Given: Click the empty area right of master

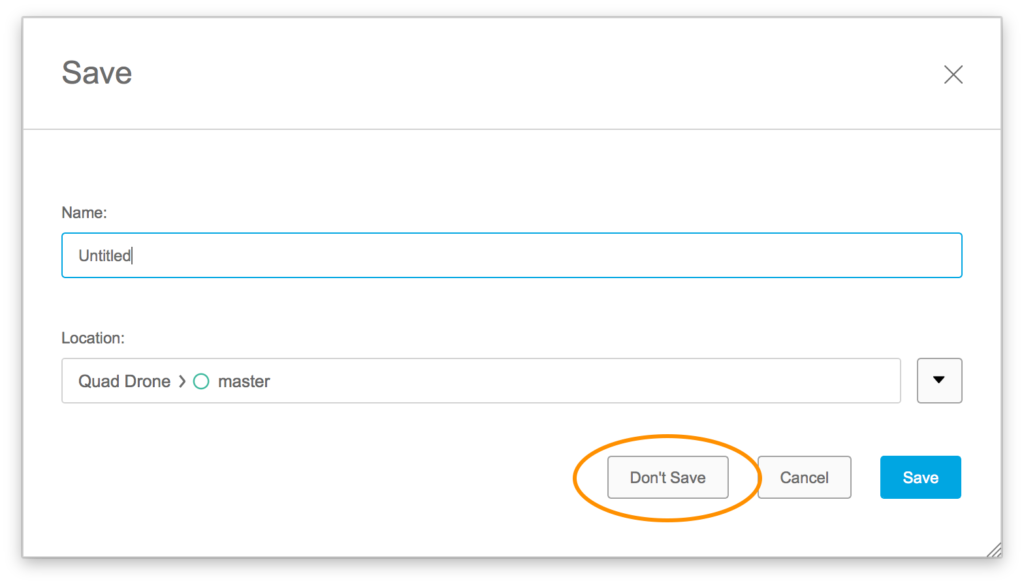Looking at the screenshot, I should 600,381.
